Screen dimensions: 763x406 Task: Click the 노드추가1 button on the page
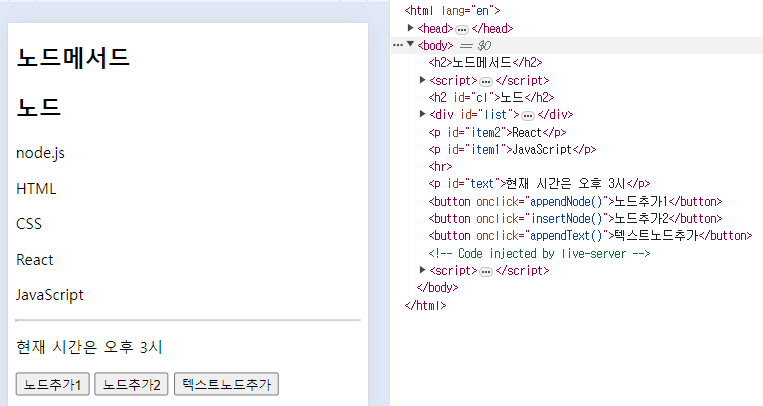pyautogui.click(x=53, y=384)
